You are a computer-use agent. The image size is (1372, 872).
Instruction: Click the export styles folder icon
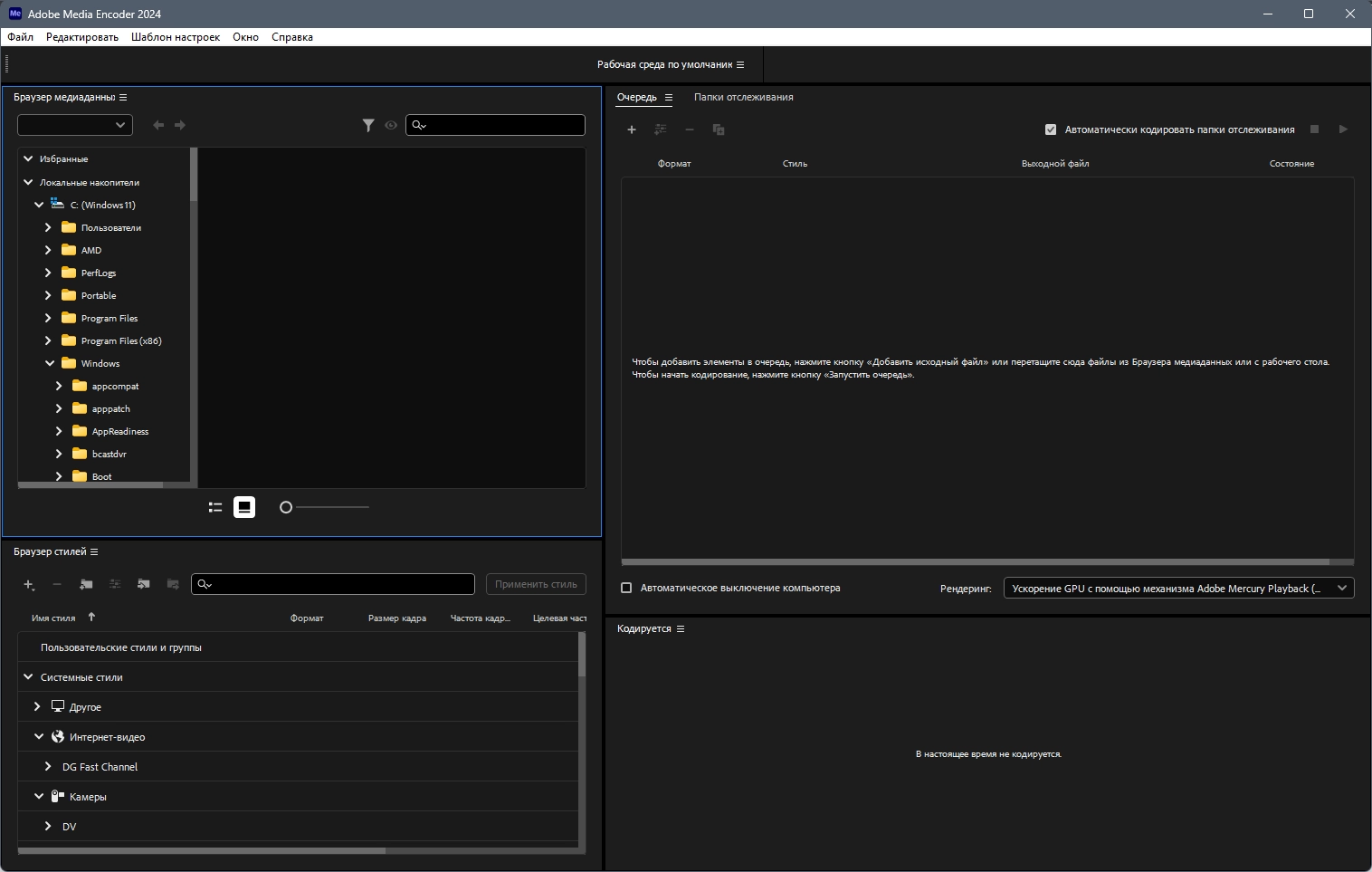coord(173,584)
